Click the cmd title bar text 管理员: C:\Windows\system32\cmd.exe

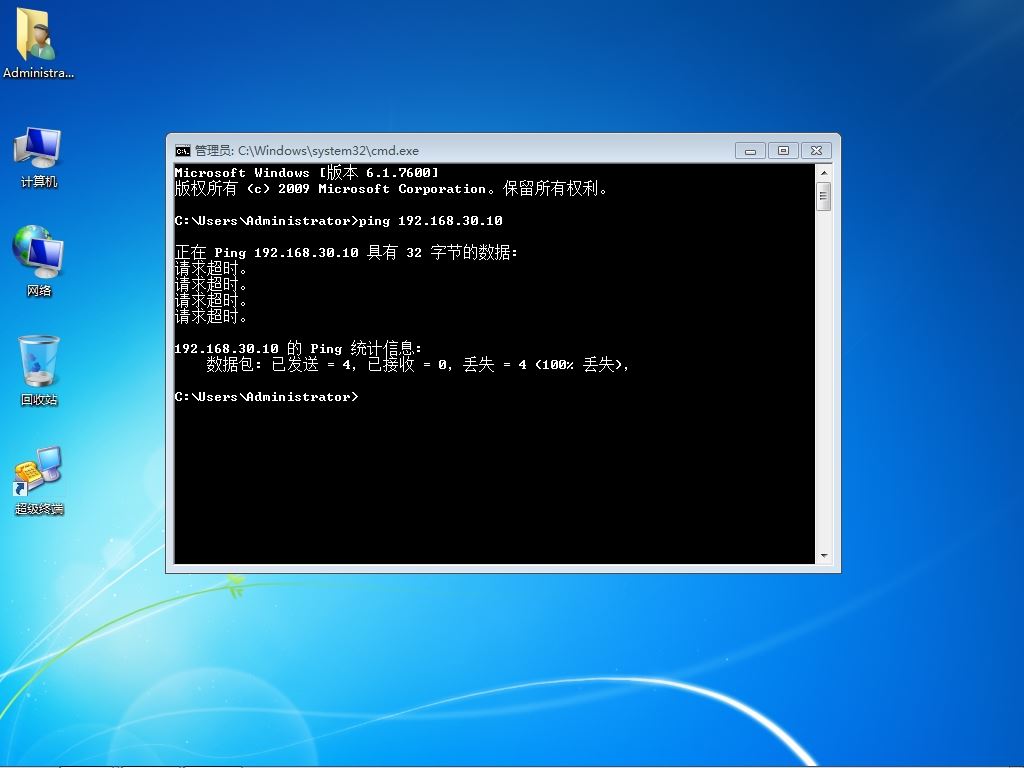(307, 151)
